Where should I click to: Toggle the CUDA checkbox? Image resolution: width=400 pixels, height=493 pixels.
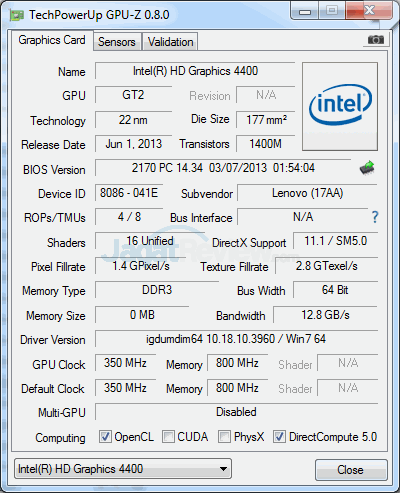click(168, 436)
